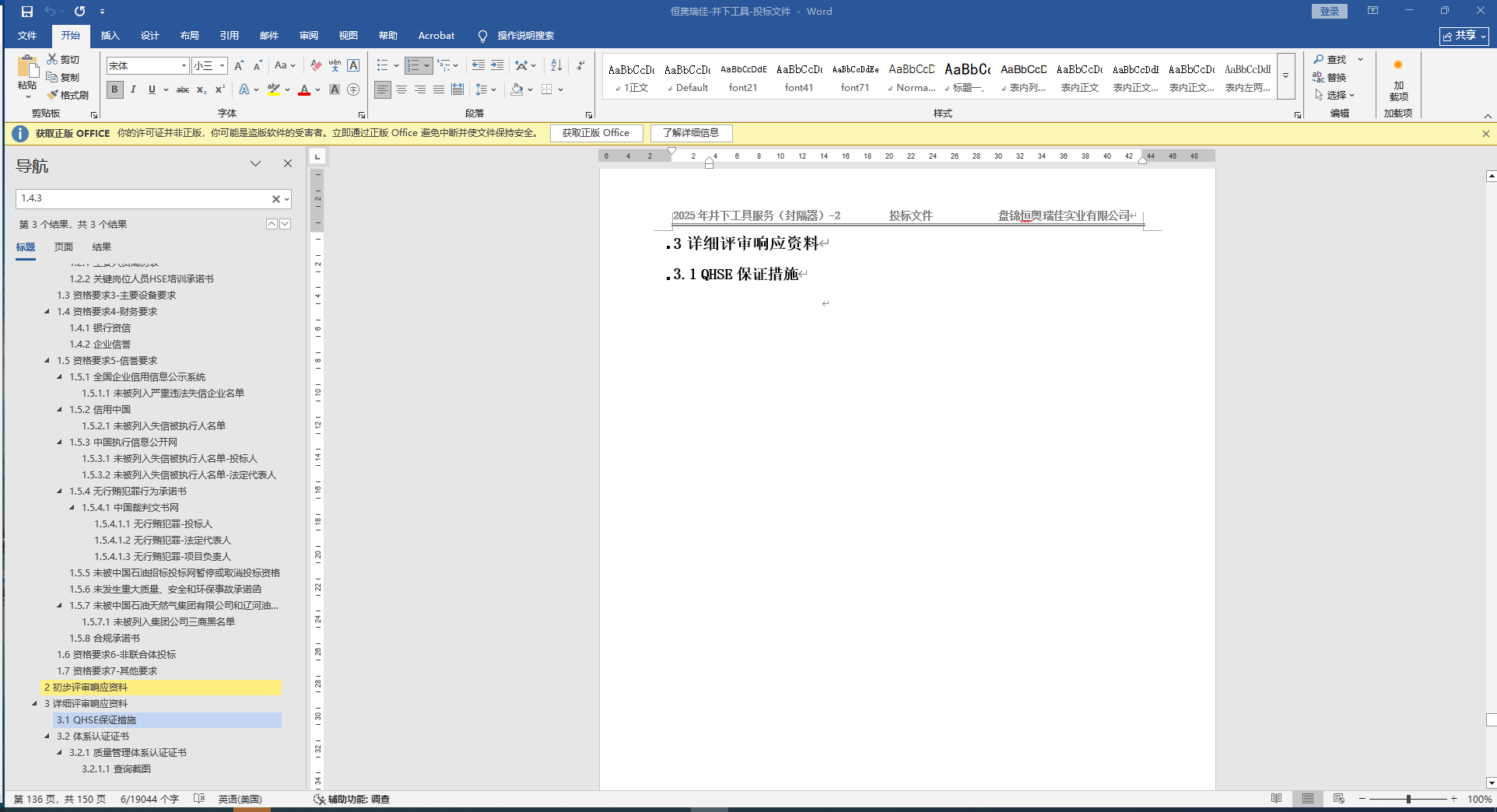
Task: Save the document with the floppy icon
Action: 27,12
